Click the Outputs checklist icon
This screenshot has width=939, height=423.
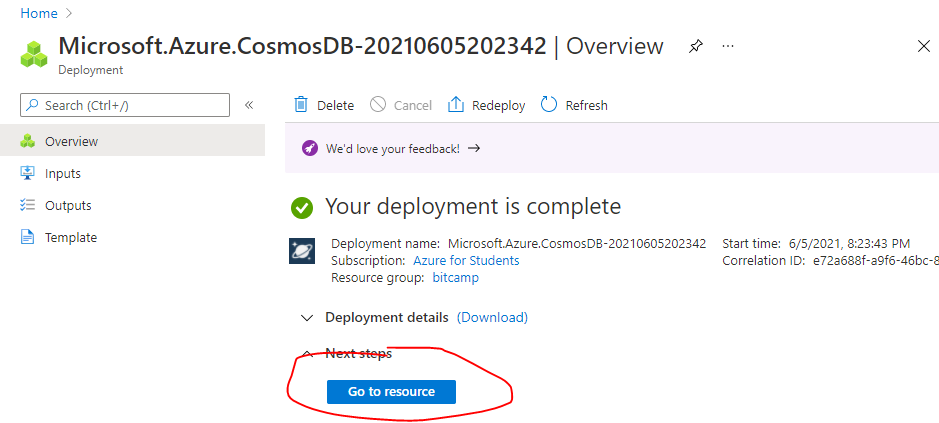click(x=28, y=206)
